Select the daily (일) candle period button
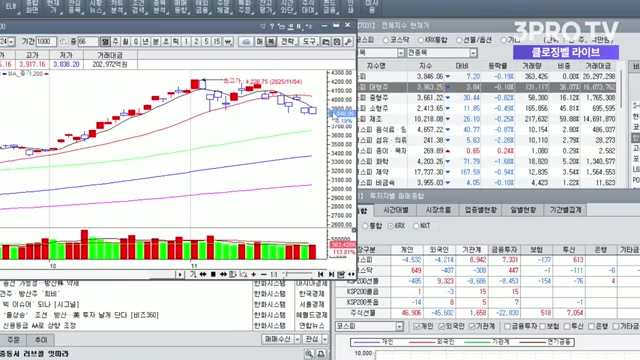Image resolution: width=640 pixels, height=360 pixels. pyautogui.click(x=105, y=42)
